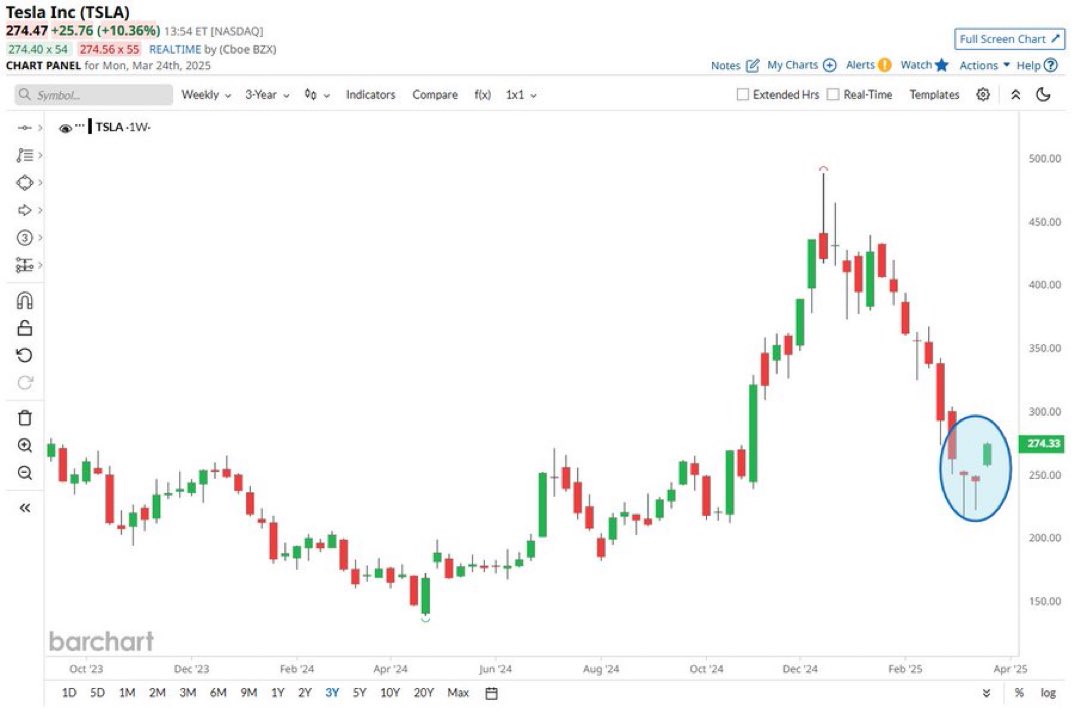Image resolution: width=1074 pixels, height=713 pixels.
Task: Select the 3M range
Action: tap(188, 693)
